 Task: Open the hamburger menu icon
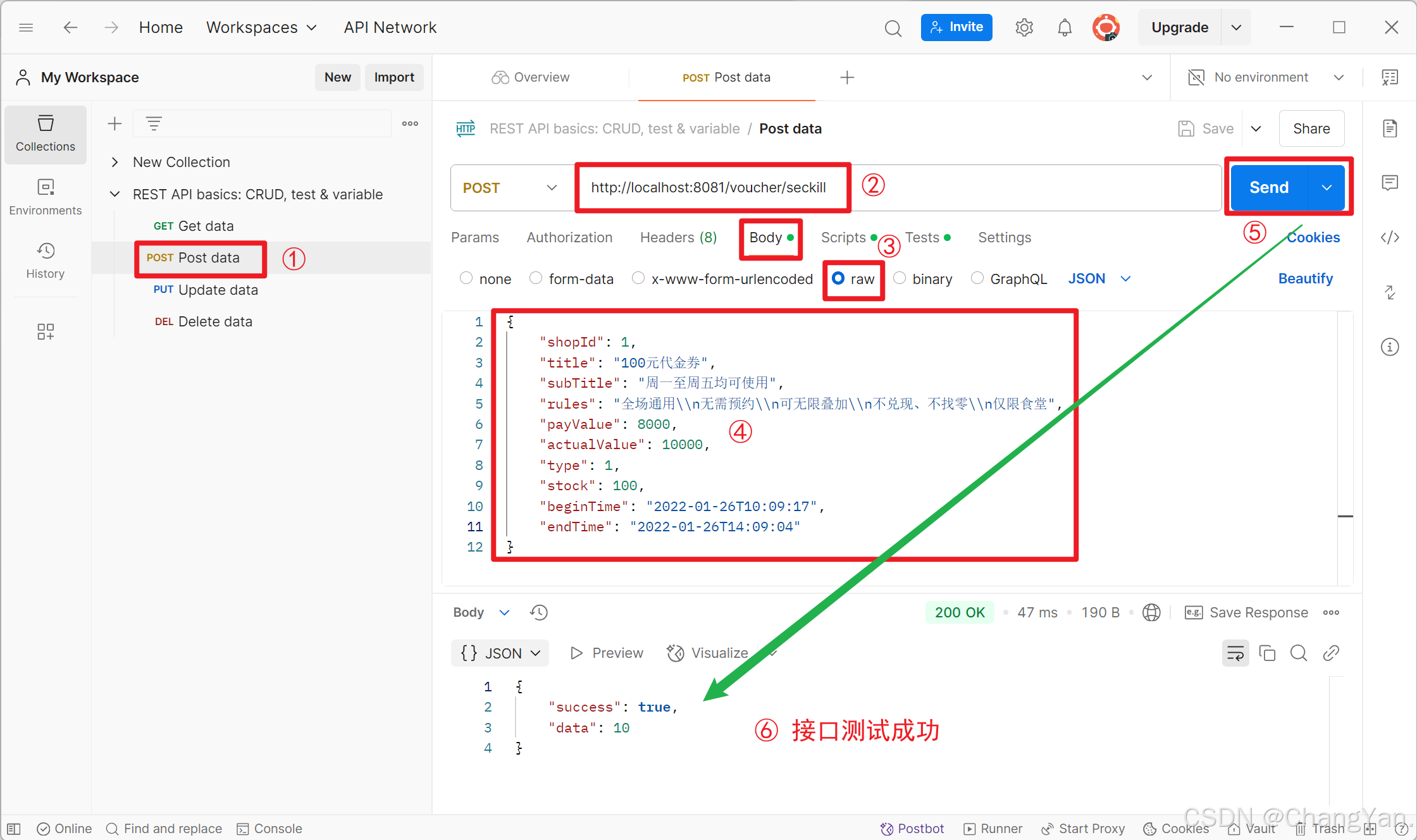pos(26,27)
